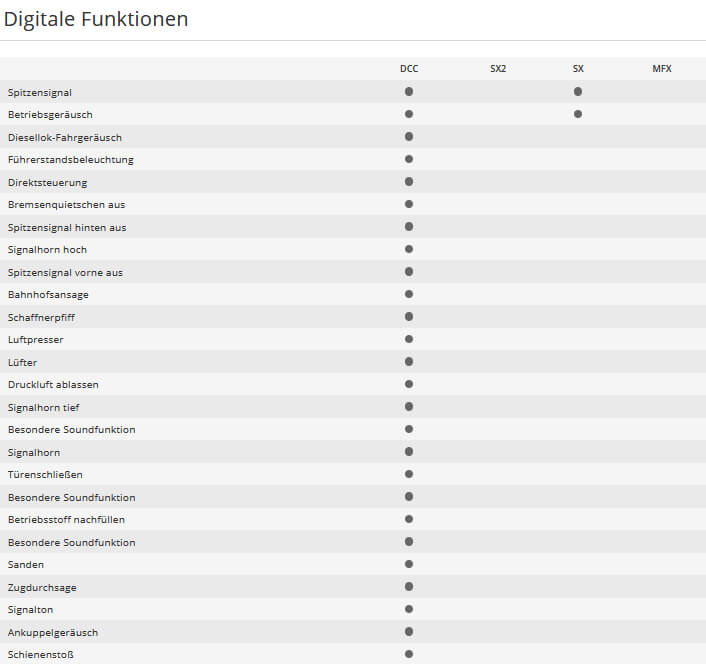Click the DCC dot for Spitzensignal hinten aus
706x664 pixels.
tap(409, 227)
